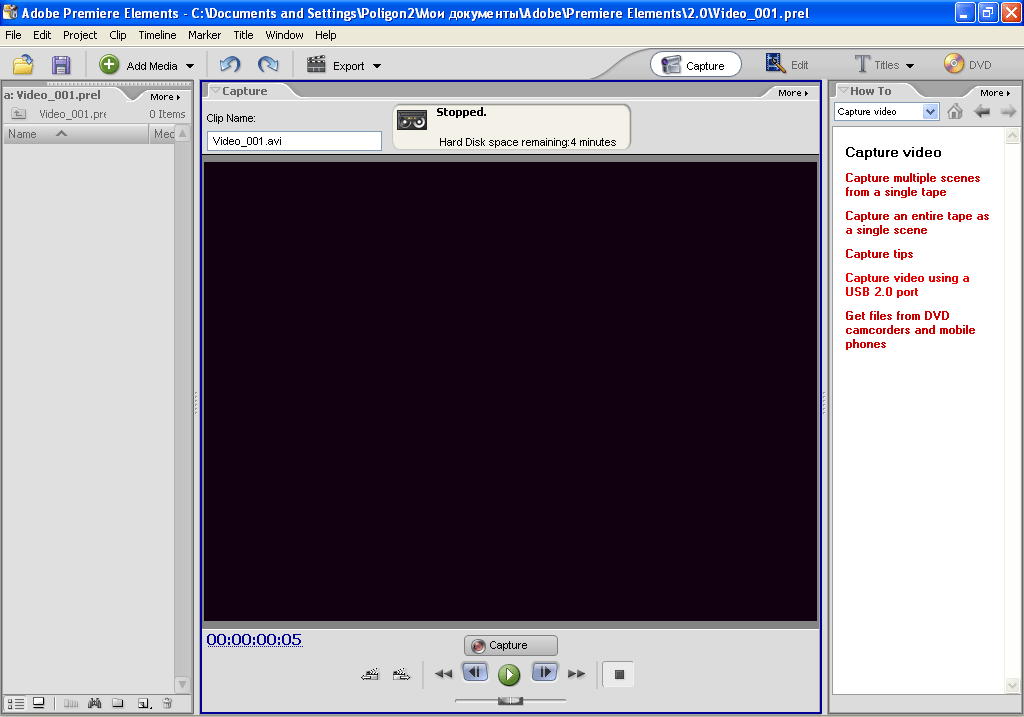Go to next scene in capture controls

tap(401, 675)
